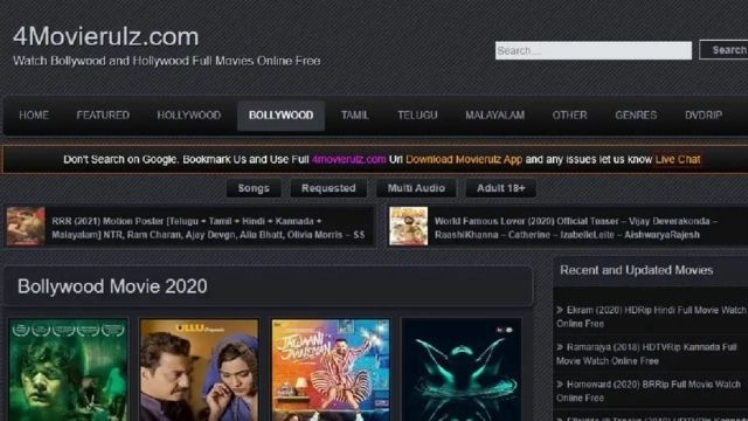748x421 pixels.
Task: Open the HOLLYWOOD category
Action: [189, 115]
